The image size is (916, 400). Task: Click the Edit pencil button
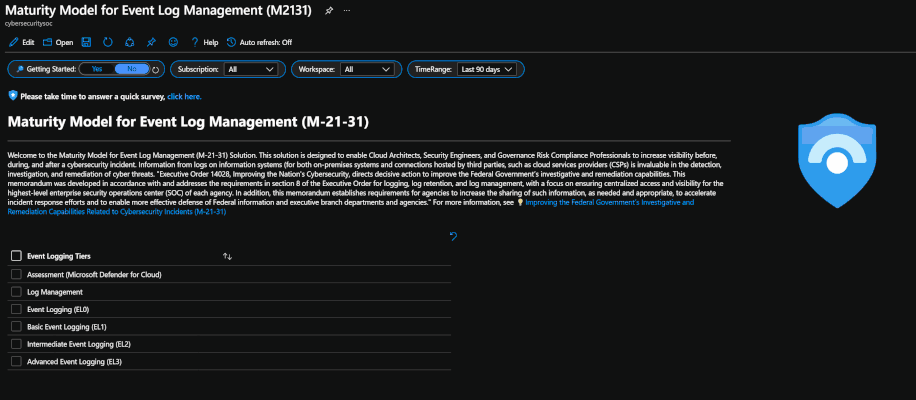pyautogui.click(x=22, y=43)
